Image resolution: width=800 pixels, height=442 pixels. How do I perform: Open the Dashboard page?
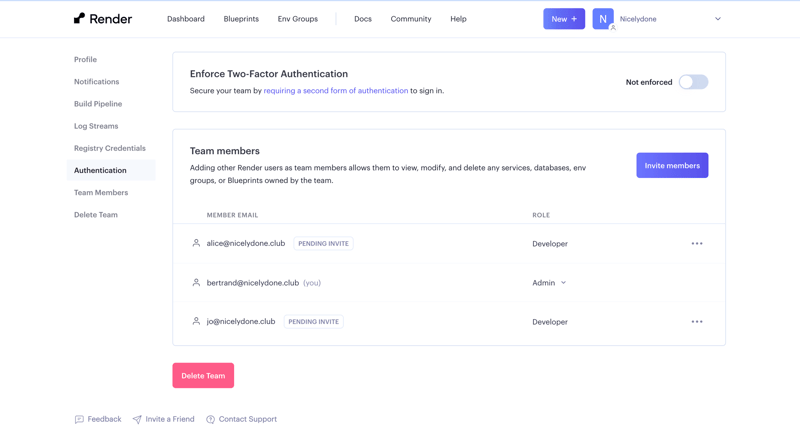(186, 19)
